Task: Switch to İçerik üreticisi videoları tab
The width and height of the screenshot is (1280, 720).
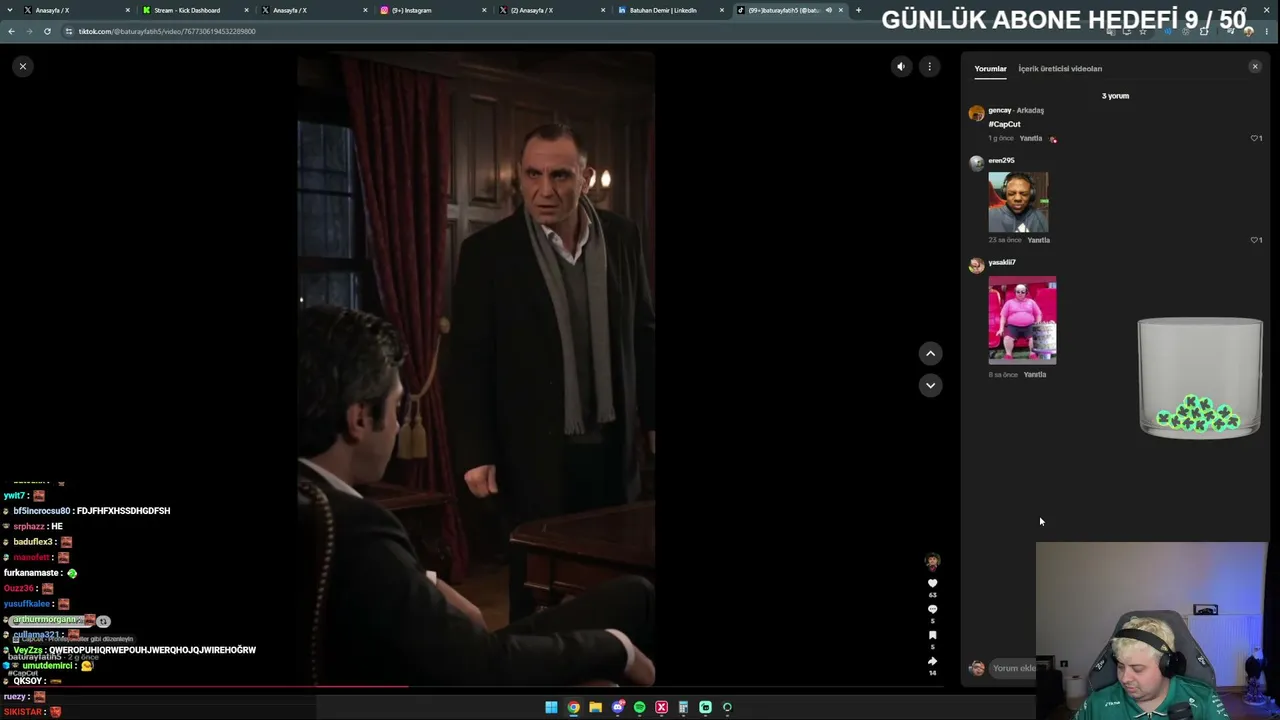Action: [x=1060, y=69]
